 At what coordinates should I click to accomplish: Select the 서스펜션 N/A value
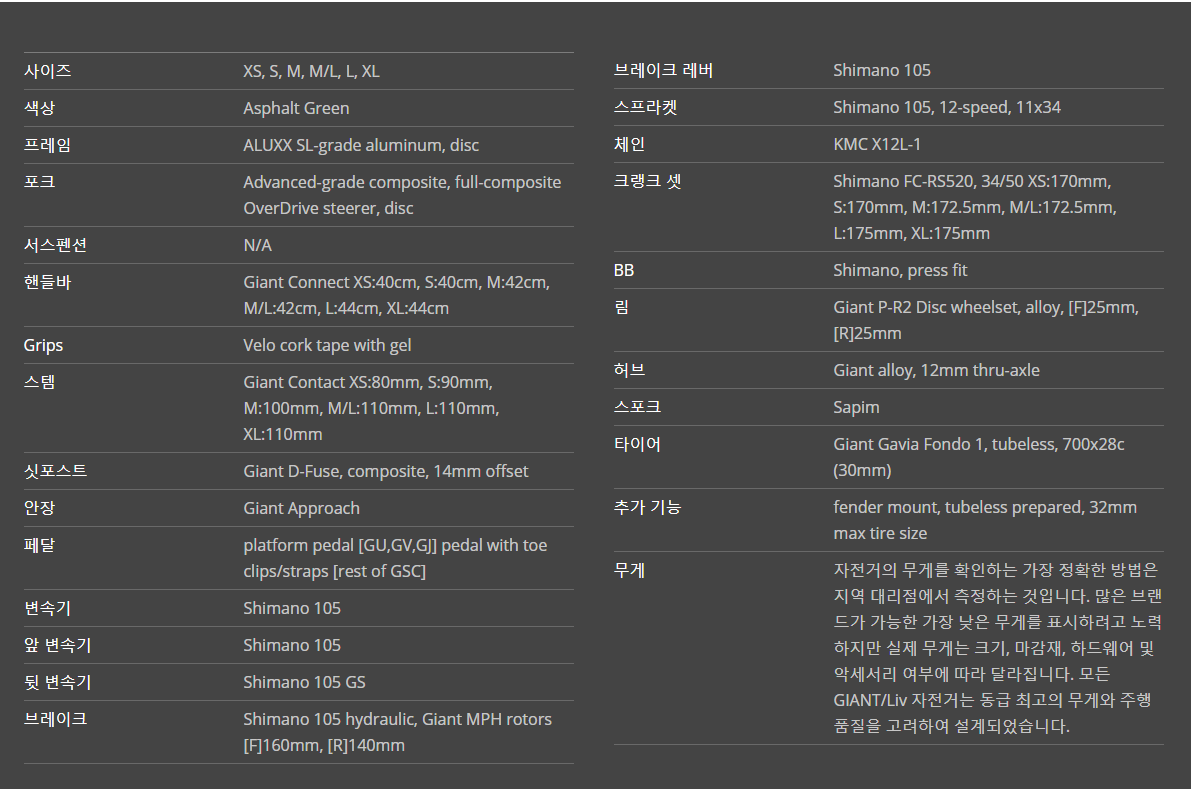point(257,245)
